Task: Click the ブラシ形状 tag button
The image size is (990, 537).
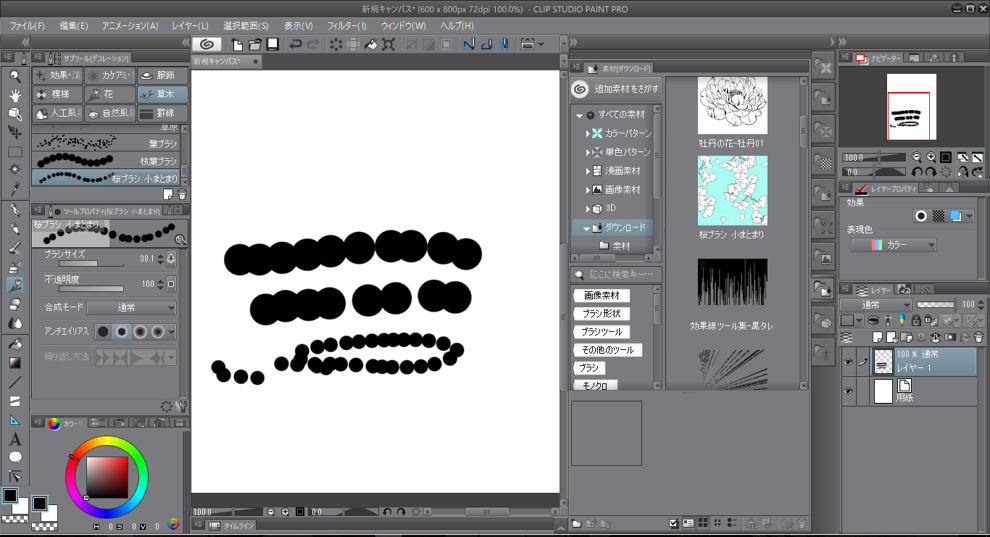Action: pos(601,314)
